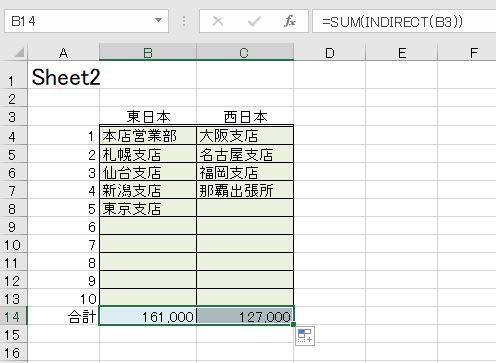496x363 pixels.
Task: Select row 3 header
Action: (13, 116)
